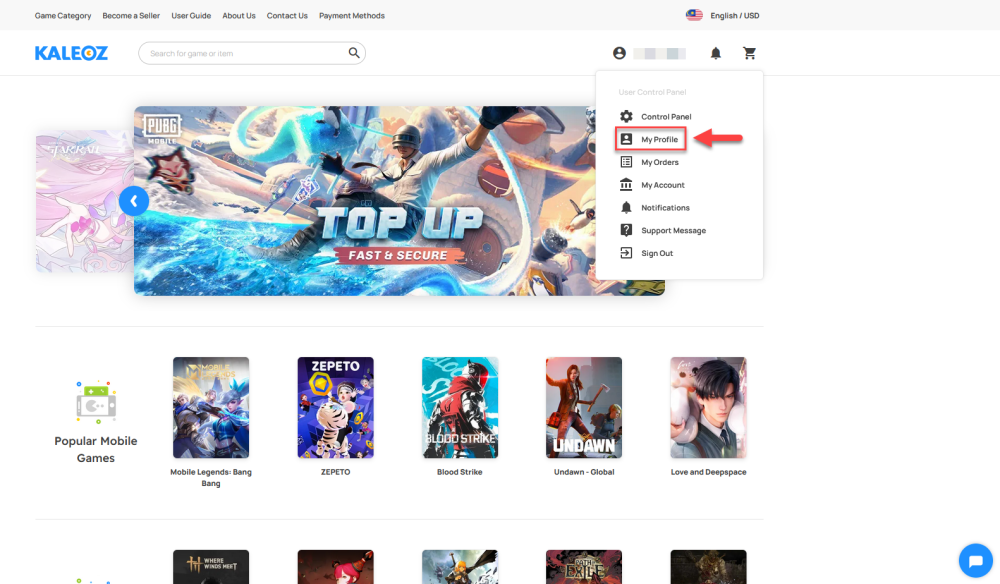Open the live chat bubble
Image resolution: width=1000 pixels, height=584 pixels.
coord(974,560)
